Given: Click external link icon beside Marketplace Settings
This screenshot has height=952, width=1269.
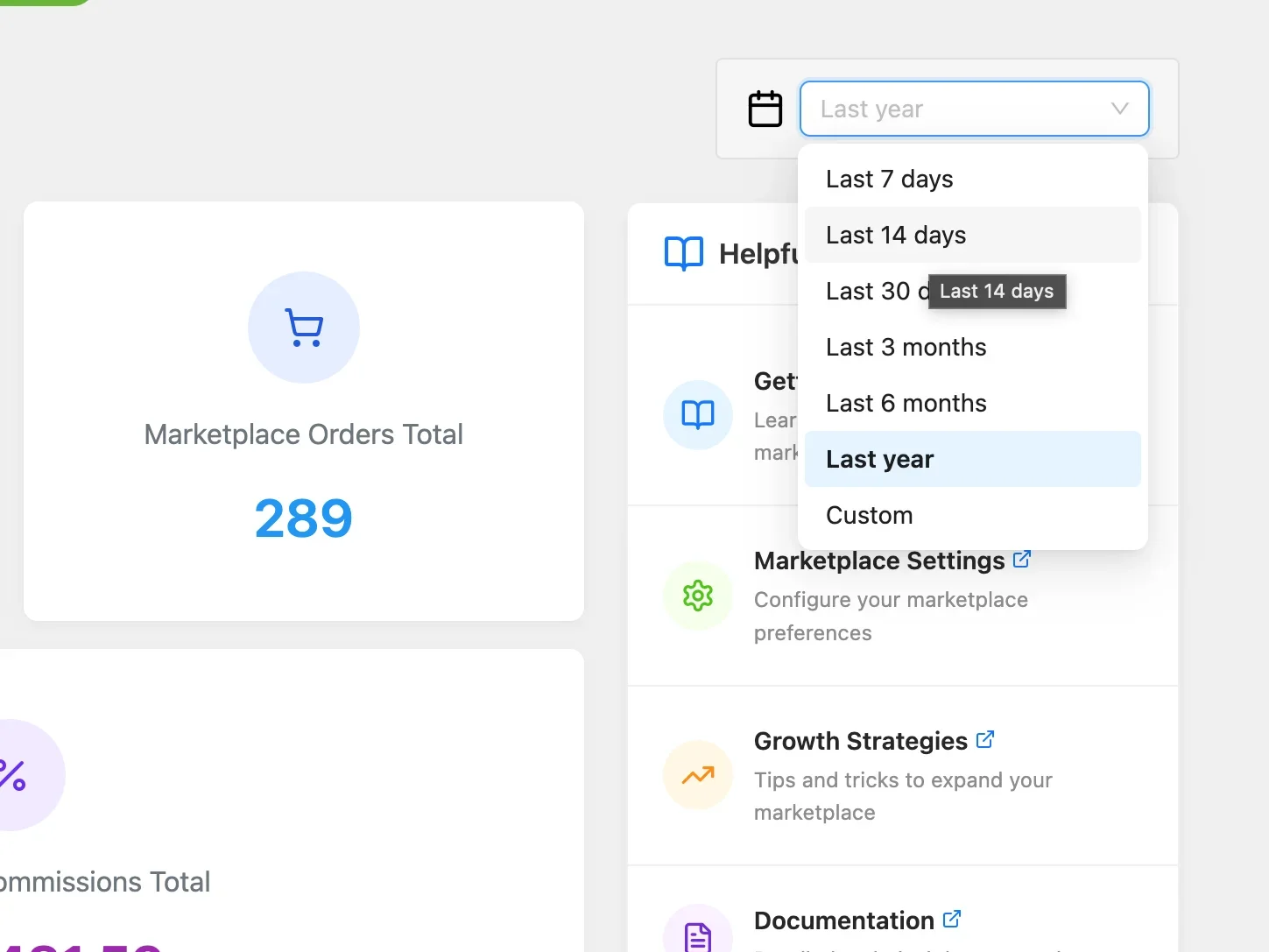Looking at the screenshot, I should (1022, 559).
